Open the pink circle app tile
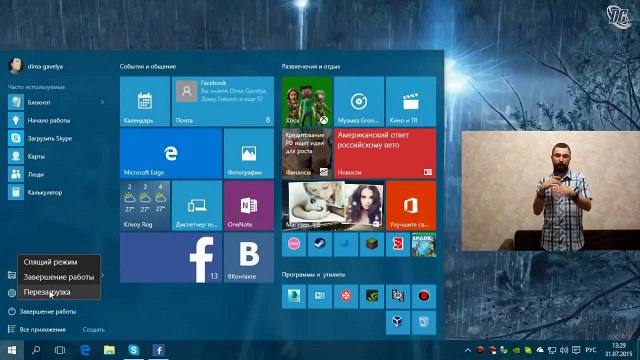640x360 pixels. (x=294, y=244)
